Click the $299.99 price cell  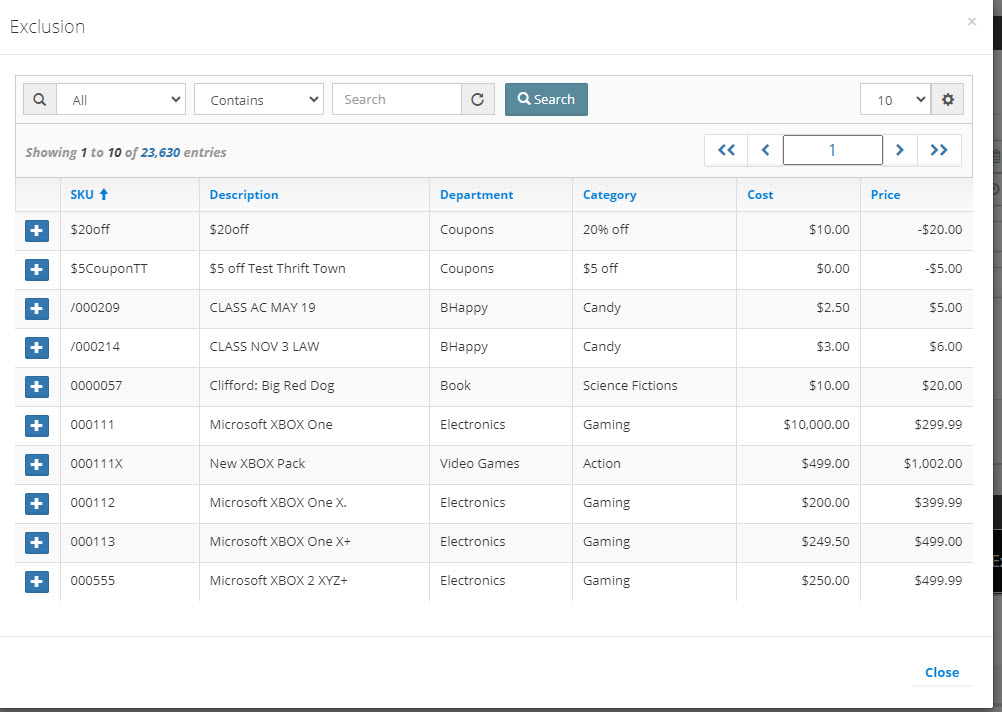tap(938, 424)
